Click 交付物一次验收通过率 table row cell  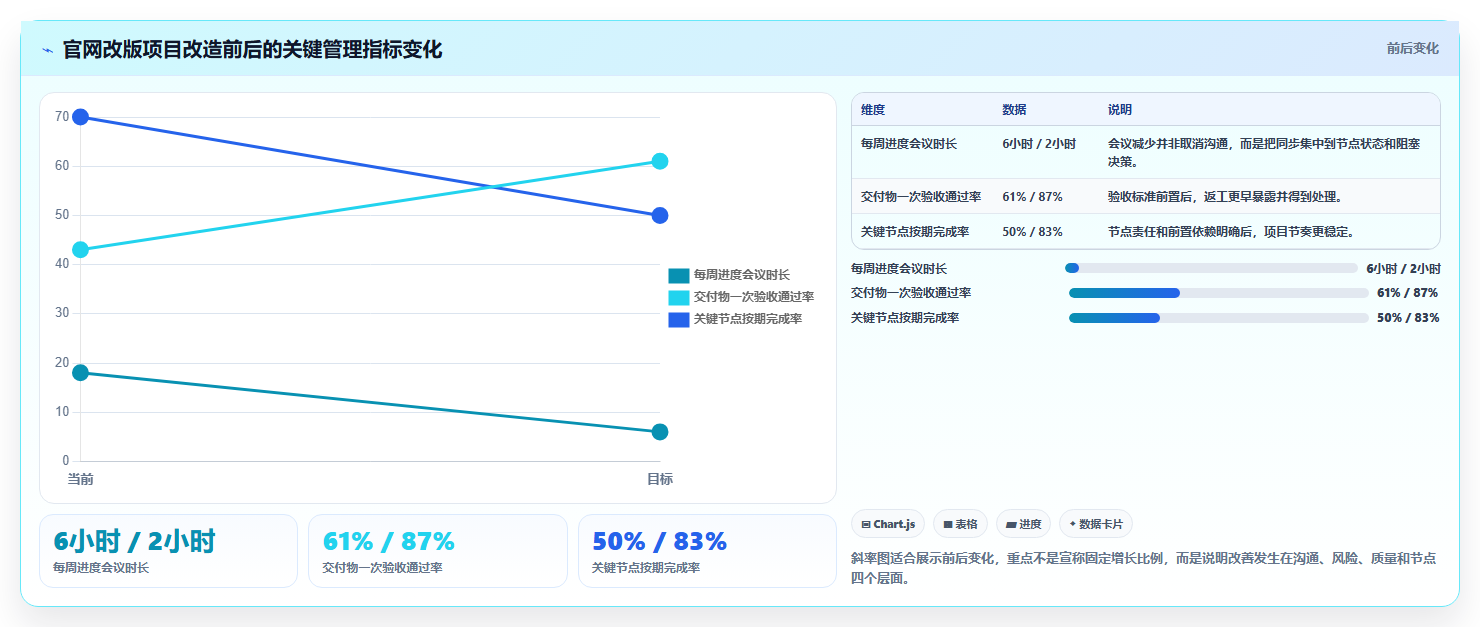[x=921, y=197]
